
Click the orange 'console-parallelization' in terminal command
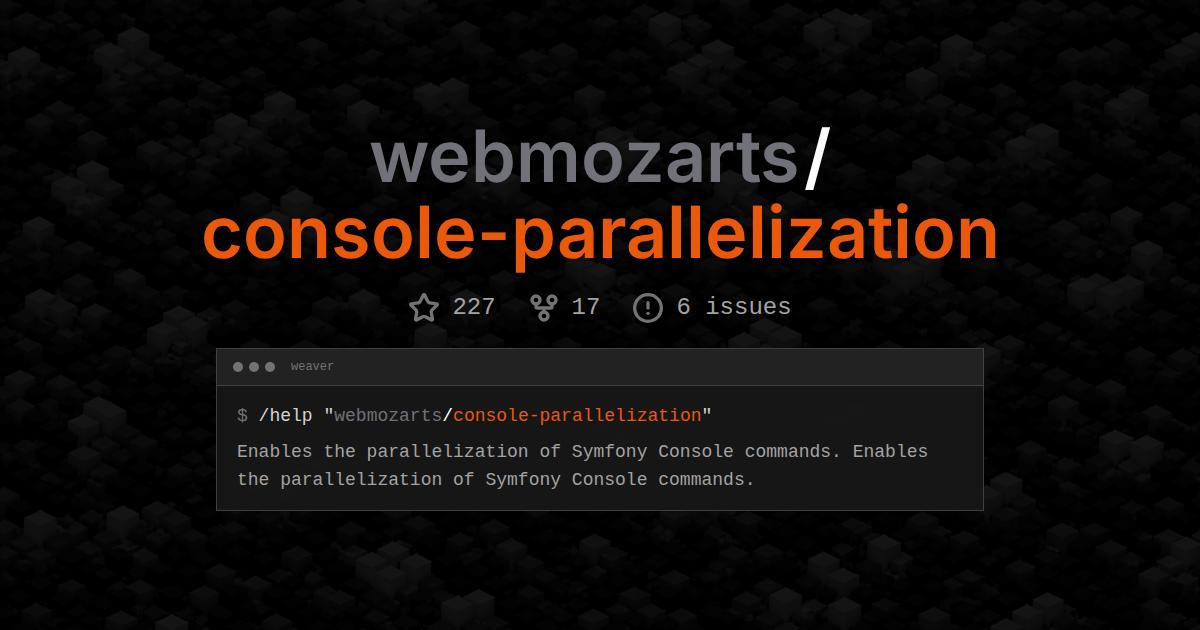[577, 415]
